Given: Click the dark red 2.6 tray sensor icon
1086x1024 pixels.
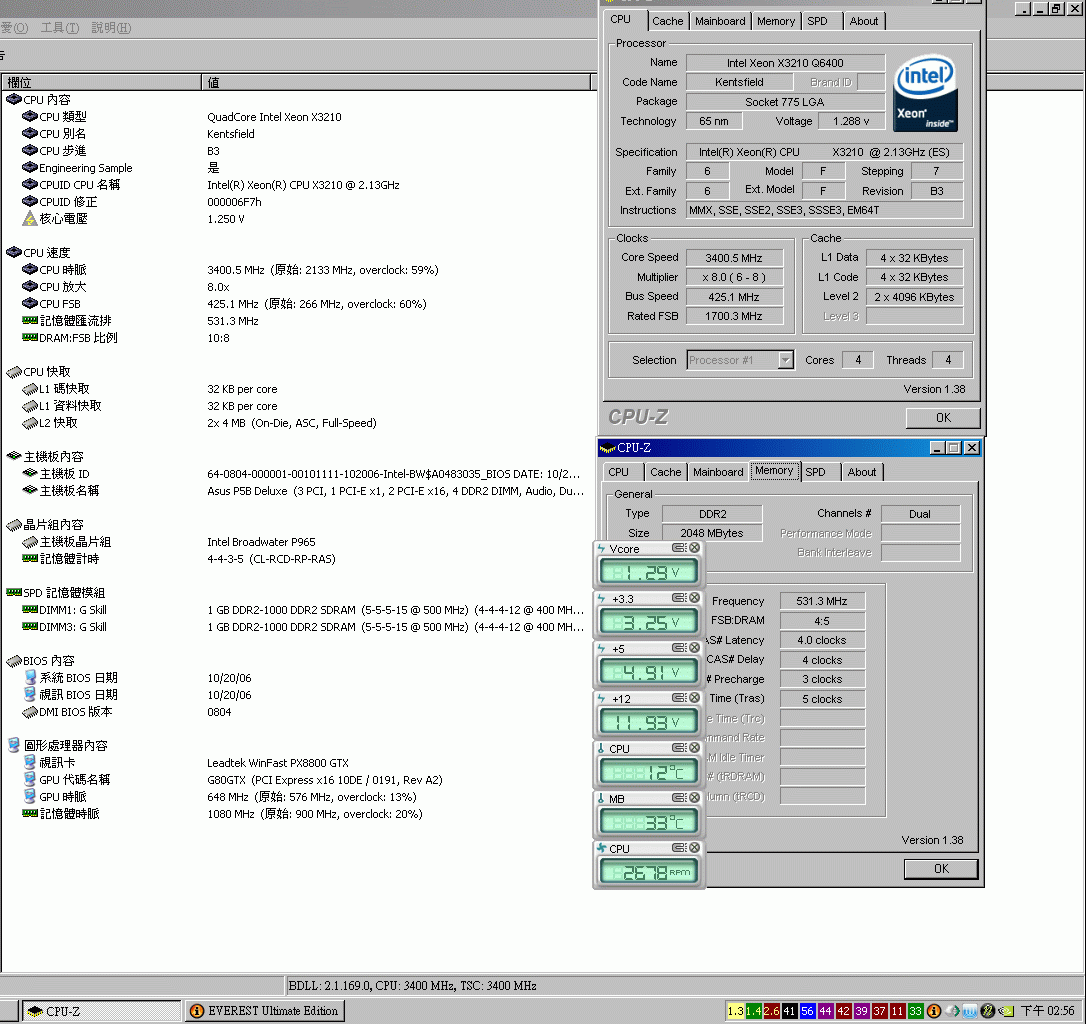Looking at the screenshot, I should (771, 1011).
